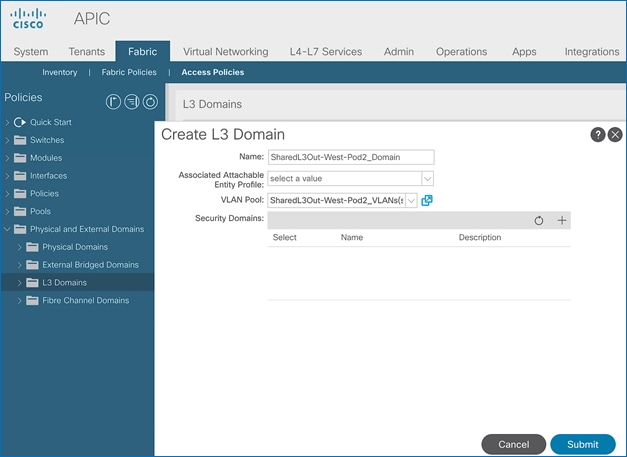Select Physical and External Domains item
Viewport: 627px width, 457px height.
point(87,229)
